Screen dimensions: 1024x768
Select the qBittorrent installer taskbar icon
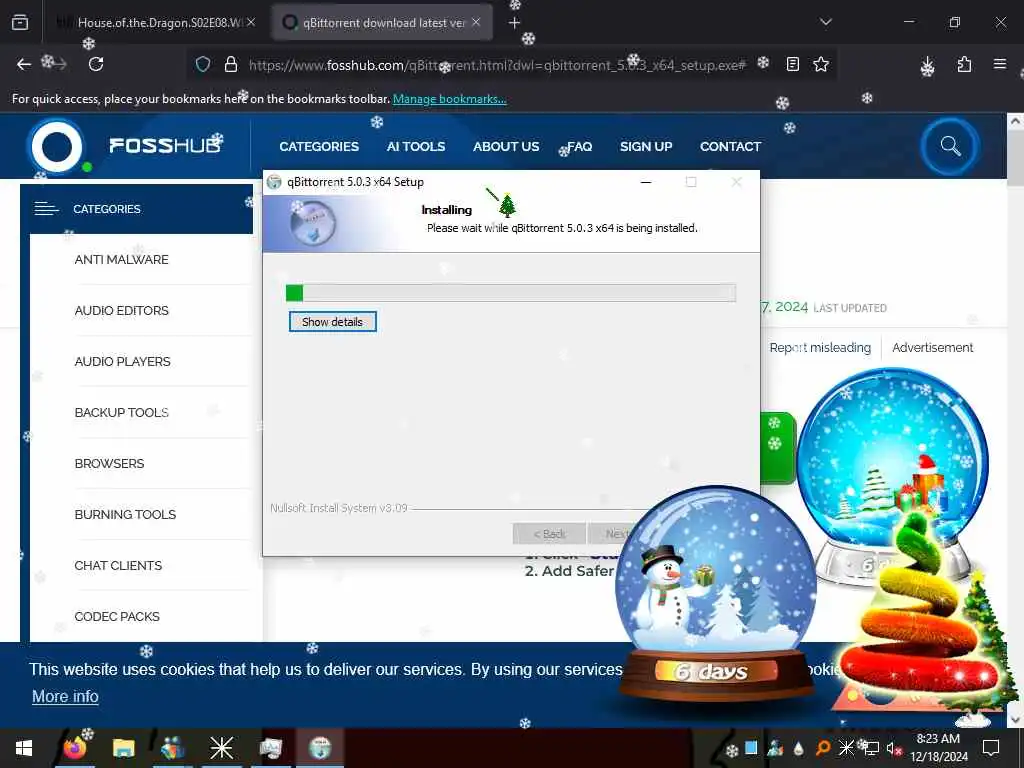point(321,748)
